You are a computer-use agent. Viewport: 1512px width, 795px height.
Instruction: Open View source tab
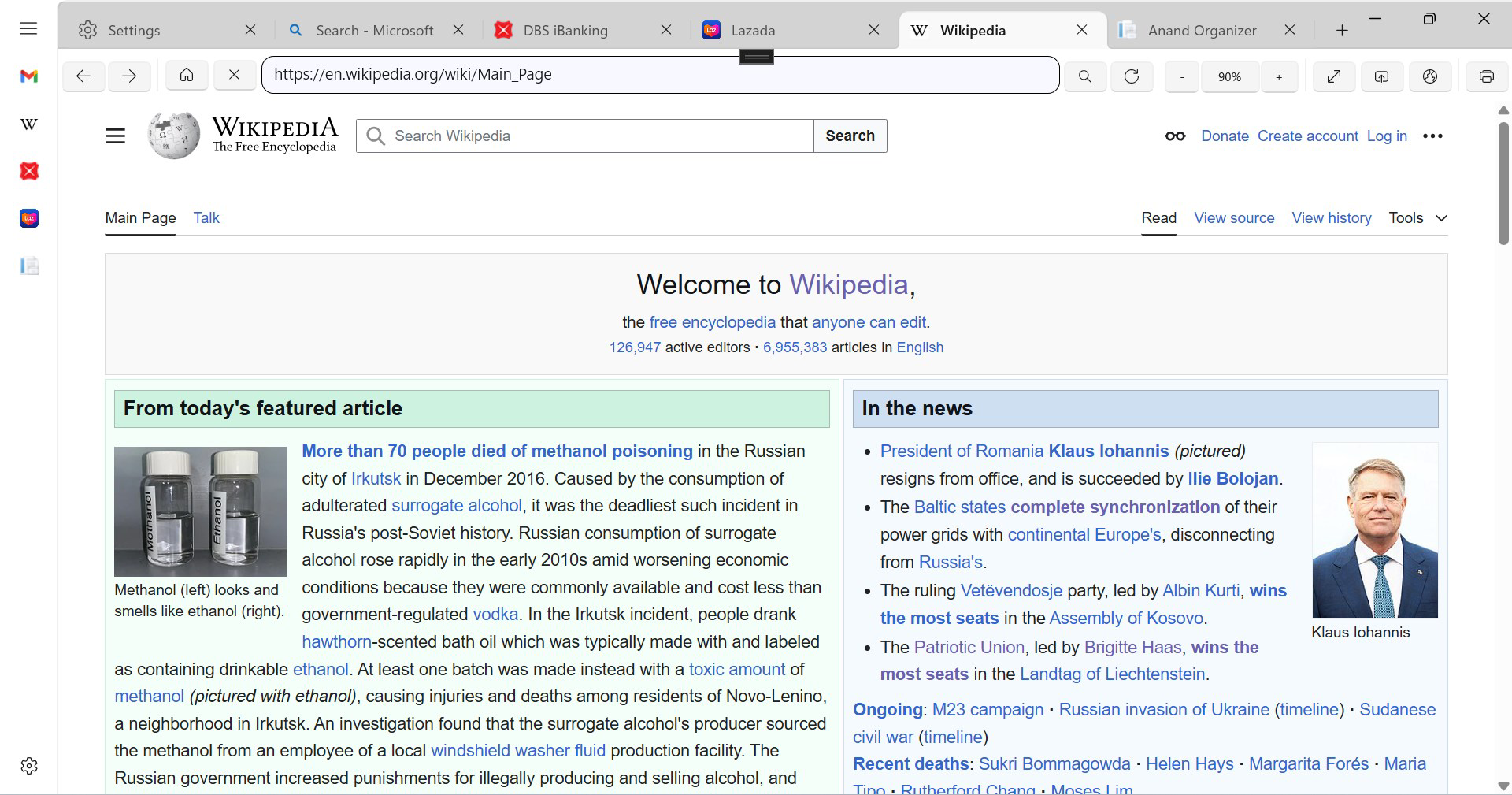pyautogui.click(x=1234, y=218)
